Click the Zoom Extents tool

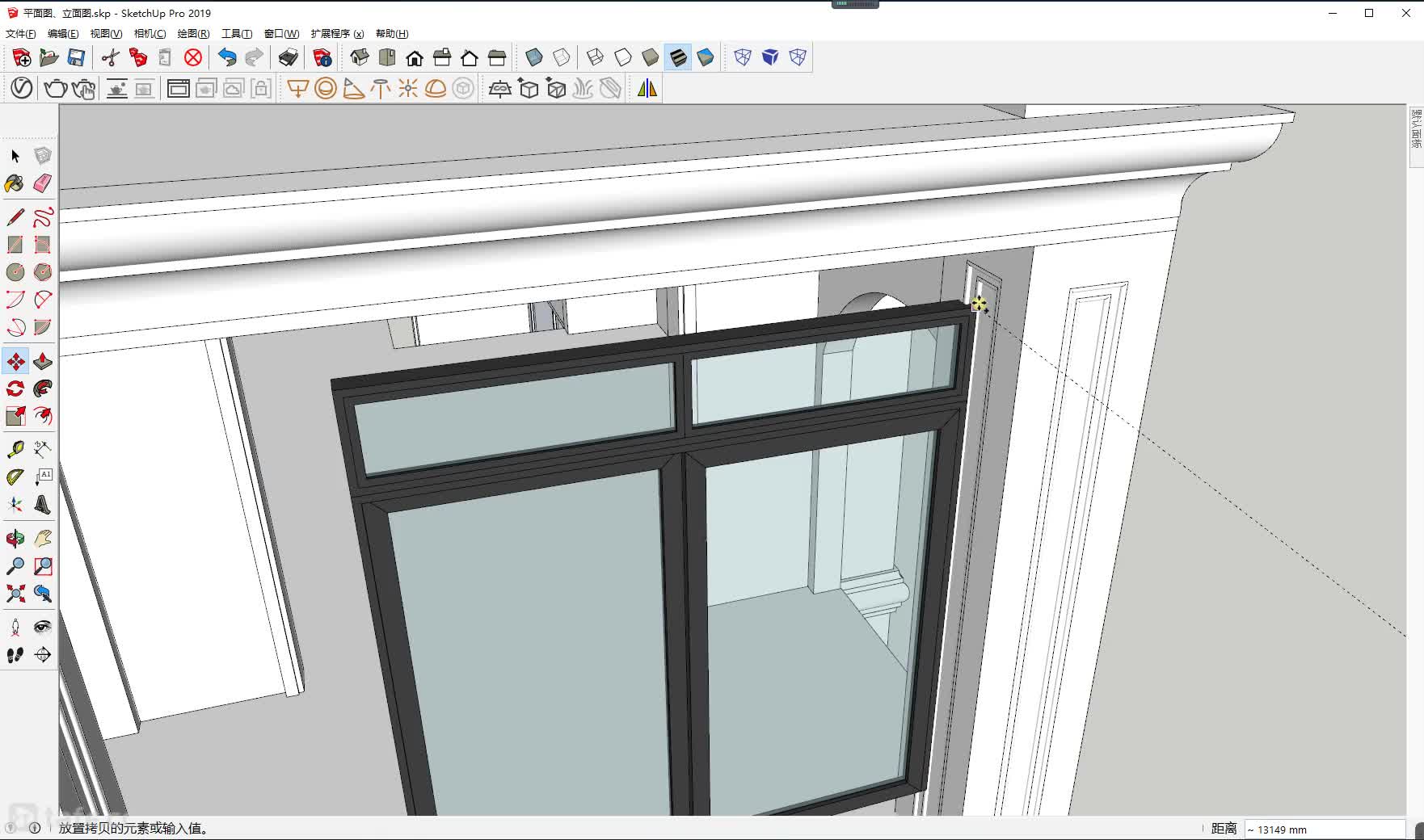[15, 594]
